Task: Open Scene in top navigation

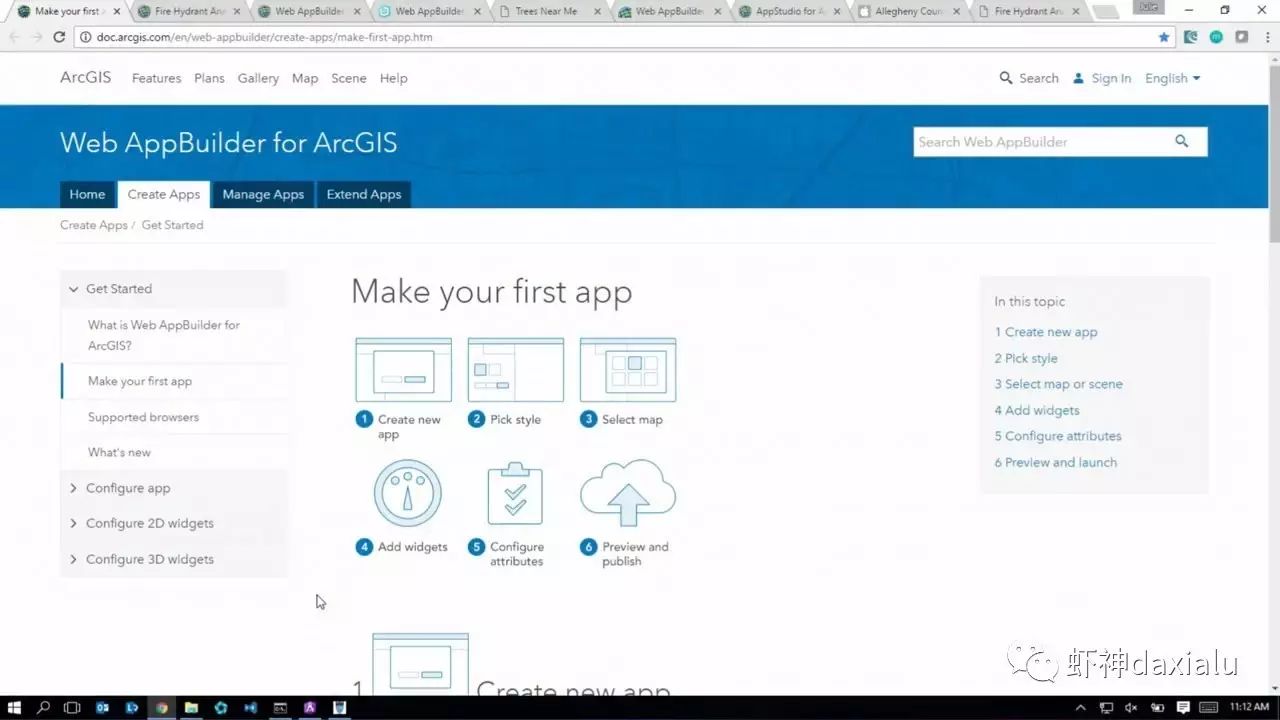Action: (349, 78)
